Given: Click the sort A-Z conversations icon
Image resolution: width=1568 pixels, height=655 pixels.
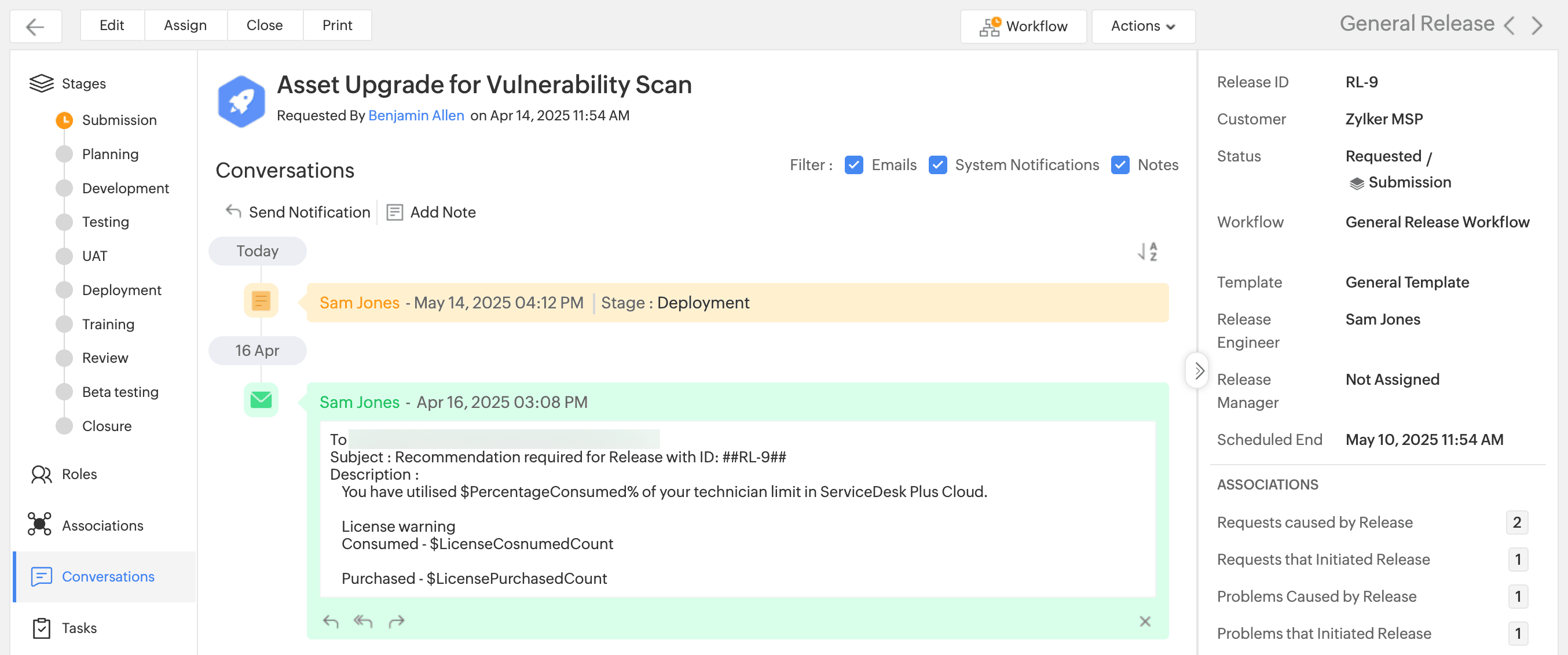Looking at the screenshot, I should pos(1148,251).
